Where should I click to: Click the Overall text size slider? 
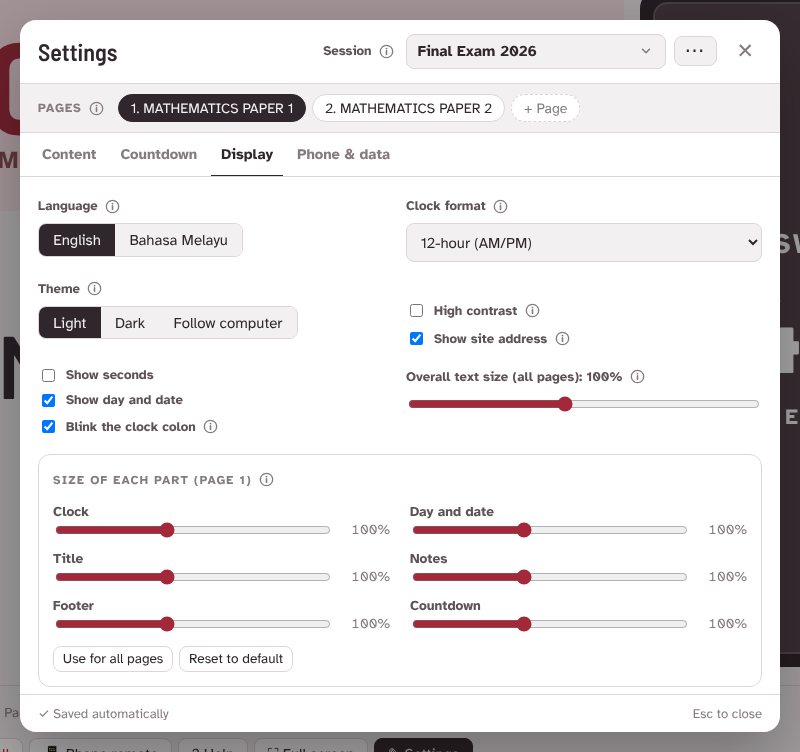(584, 404)
